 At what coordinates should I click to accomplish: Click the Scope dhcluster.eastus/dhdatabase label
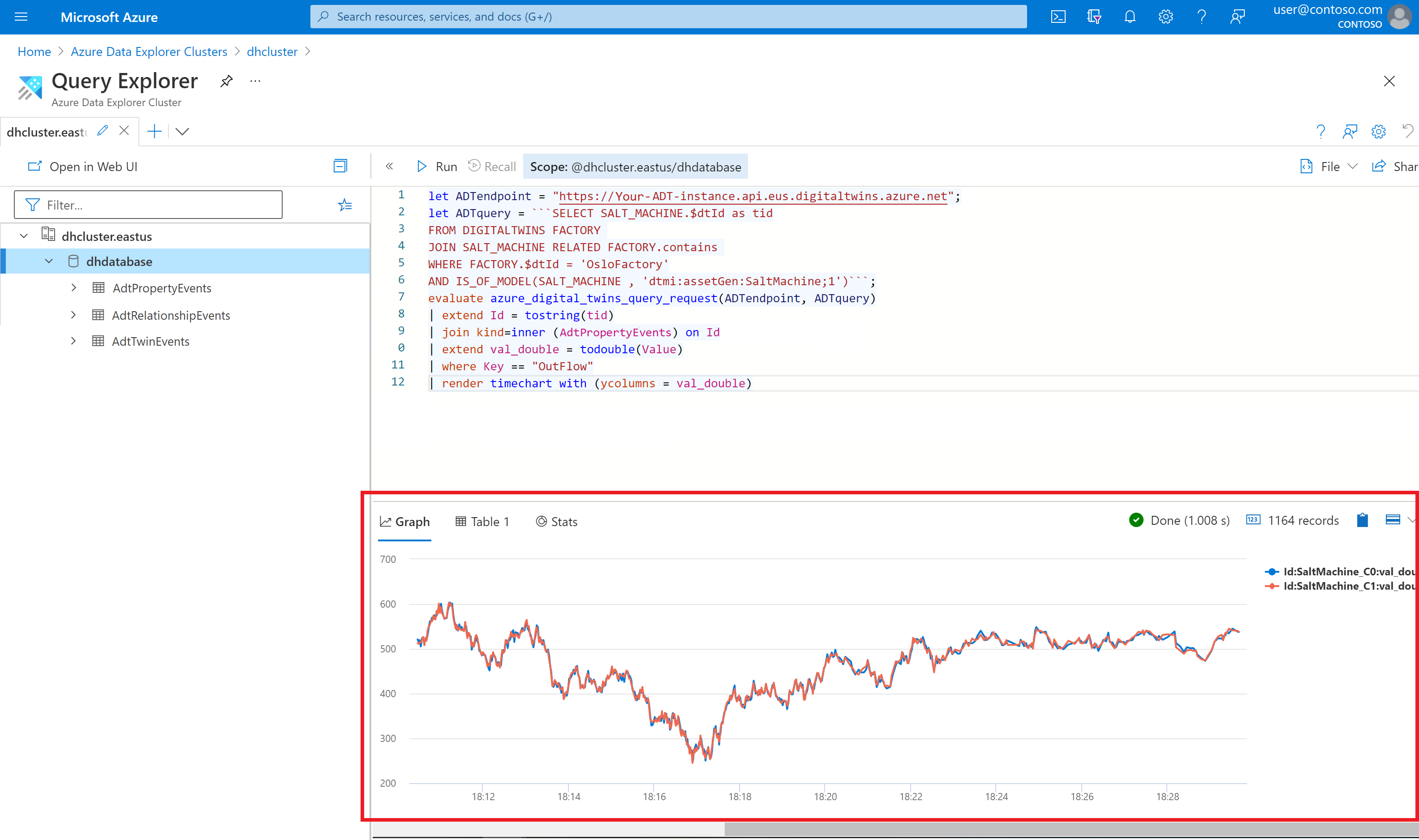pos(635,167)
